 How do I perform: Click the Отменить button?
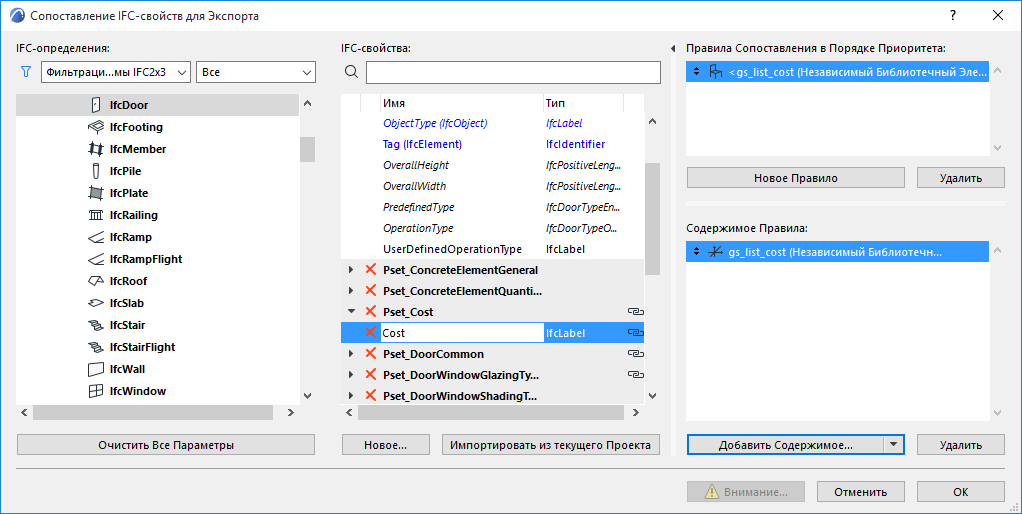click(860, 492)
